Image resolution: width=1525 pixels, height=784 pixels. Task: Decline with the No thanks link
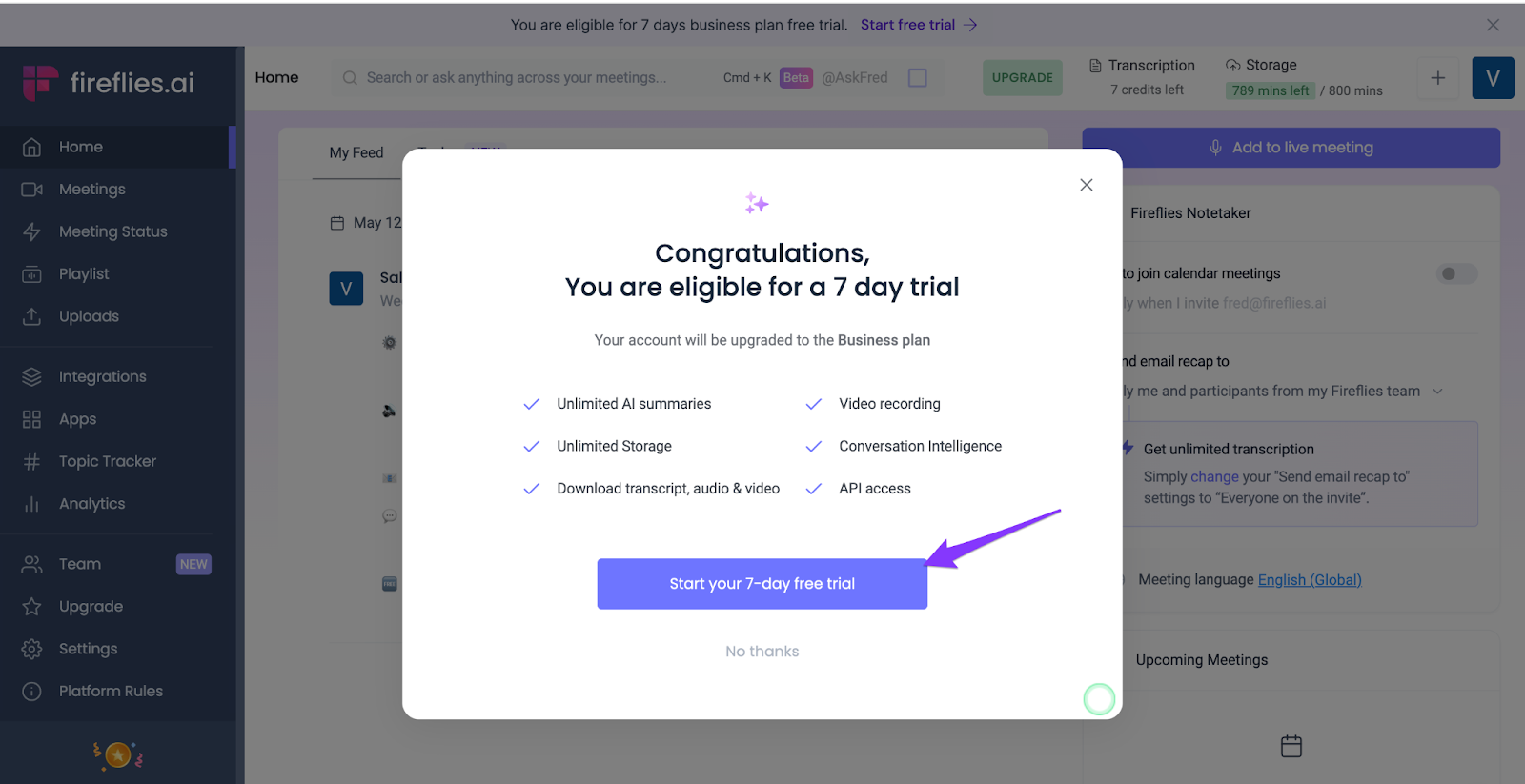point(762,652)
